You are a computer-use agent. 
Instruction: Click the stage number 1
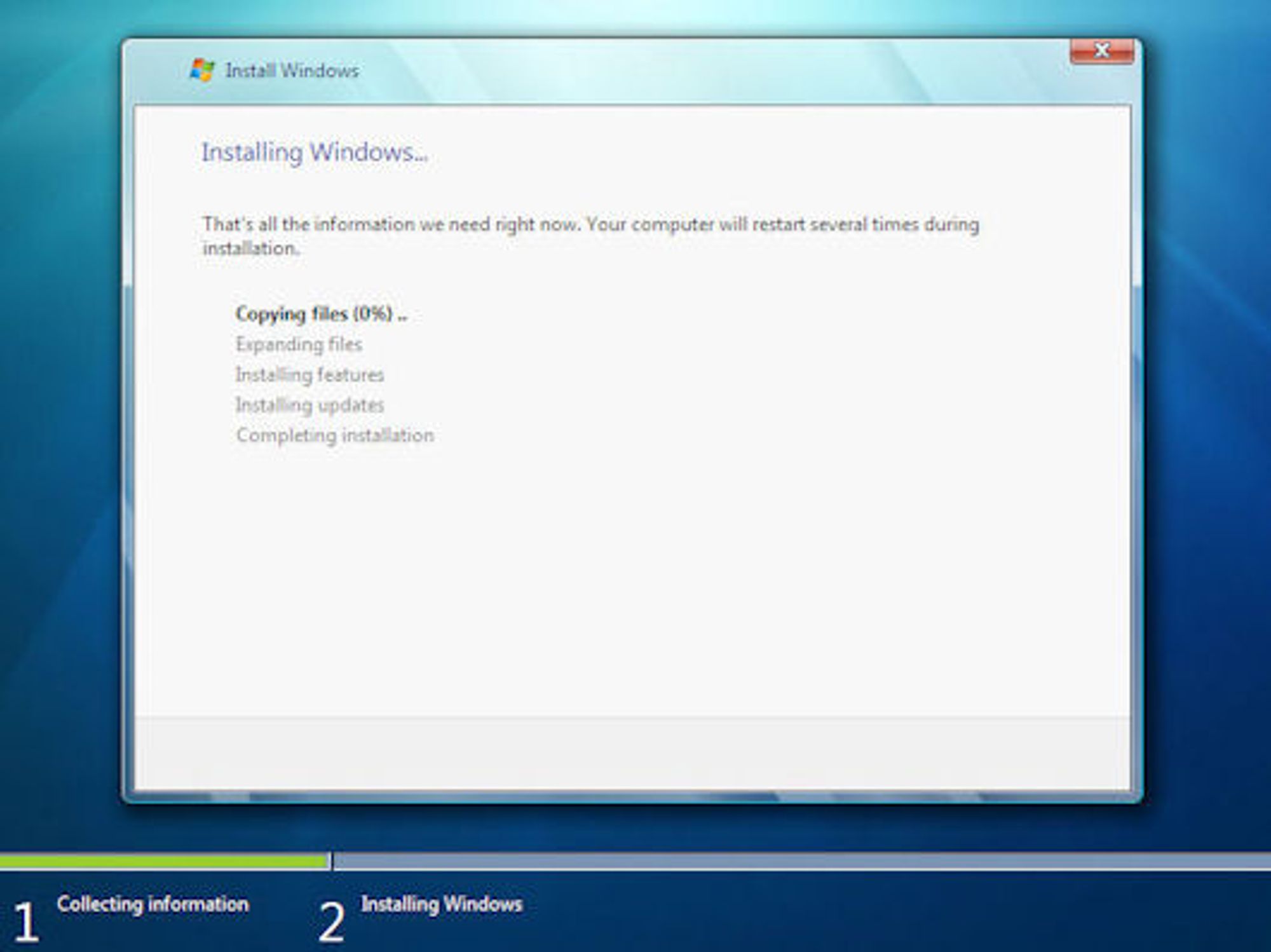click(x=26, y=921)
